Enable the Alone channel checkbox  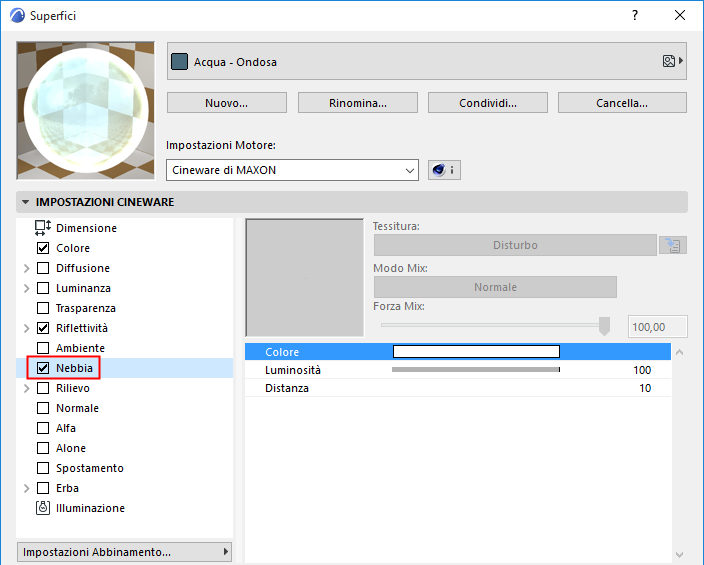pos(43,448)
